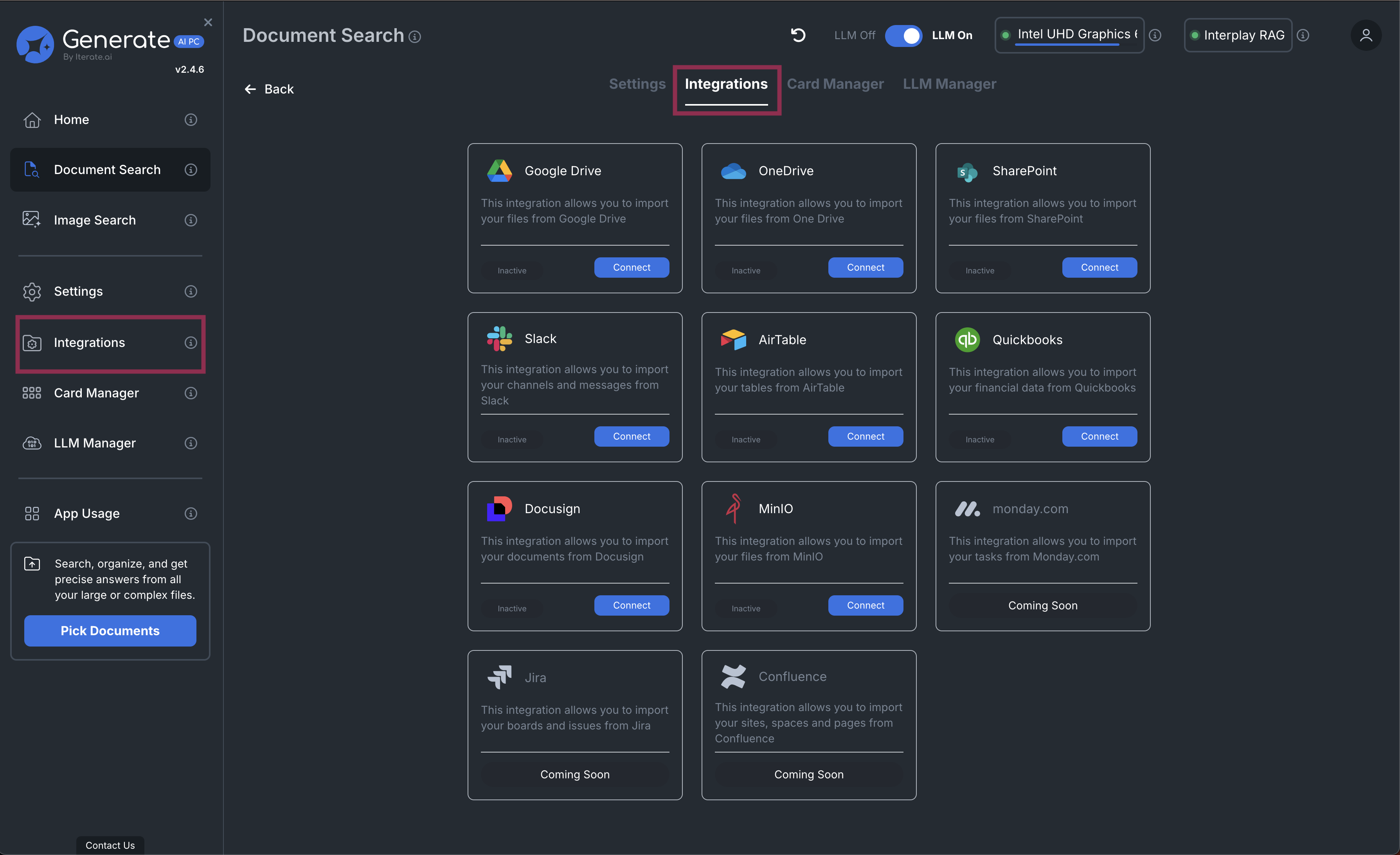Open Home from the sidebar

pos(110,119)
